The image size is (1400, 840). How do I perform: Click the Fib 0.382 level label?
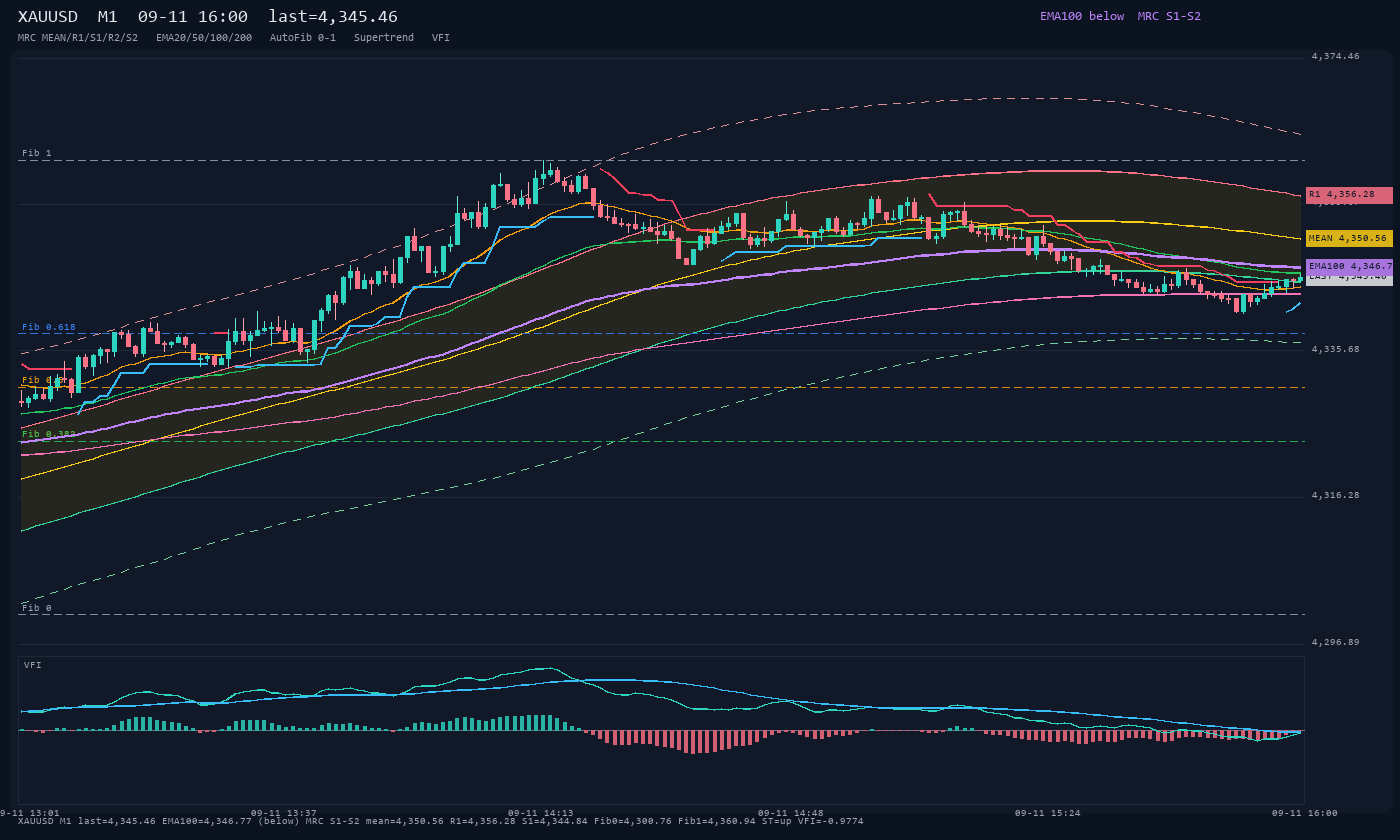coord(49,434)
